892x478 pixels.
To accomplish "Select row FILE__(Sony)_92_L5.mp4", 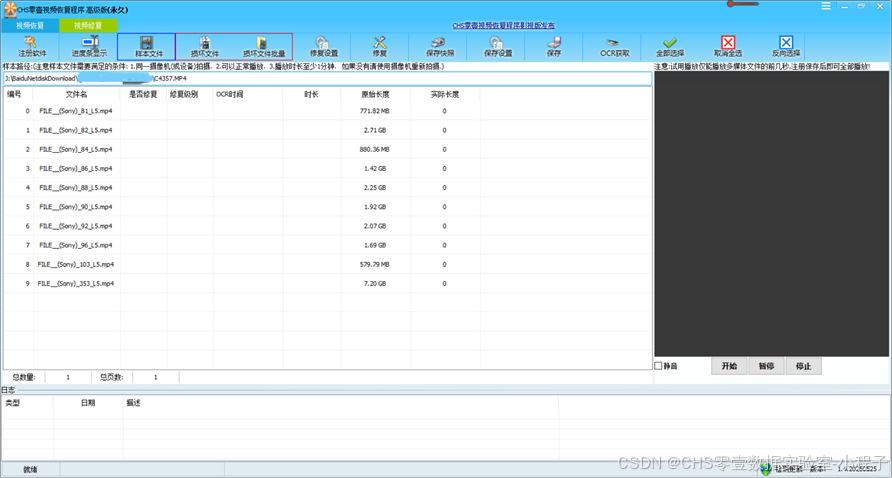I will point(327,226).
